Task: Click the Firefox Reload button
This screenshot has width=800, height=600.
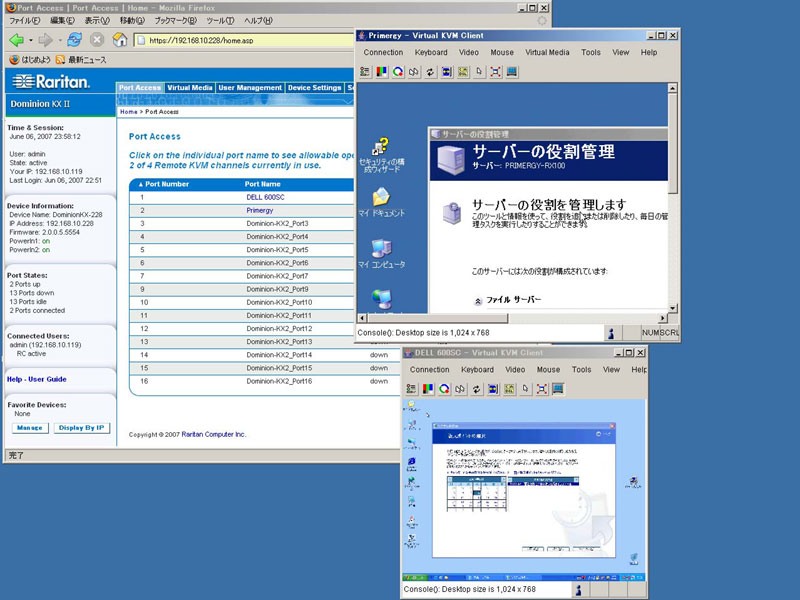Action: point(74,40)
